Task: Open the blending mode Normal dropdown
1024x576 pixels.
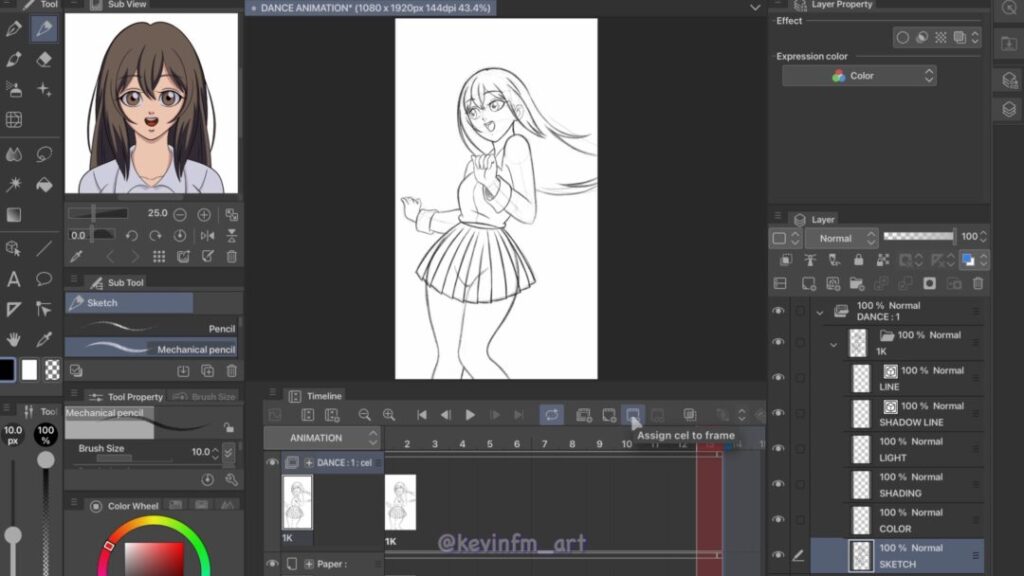Action: point(840,238)
